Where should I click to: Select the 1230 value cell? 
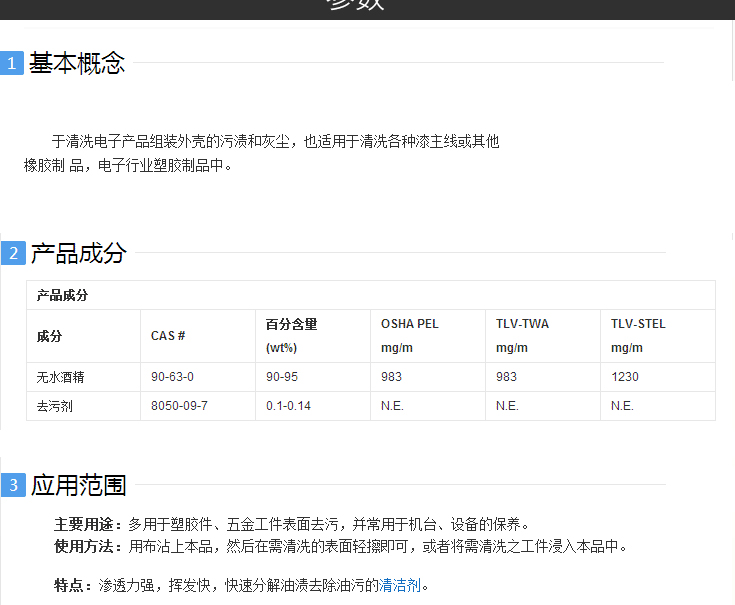click(658, 377)
